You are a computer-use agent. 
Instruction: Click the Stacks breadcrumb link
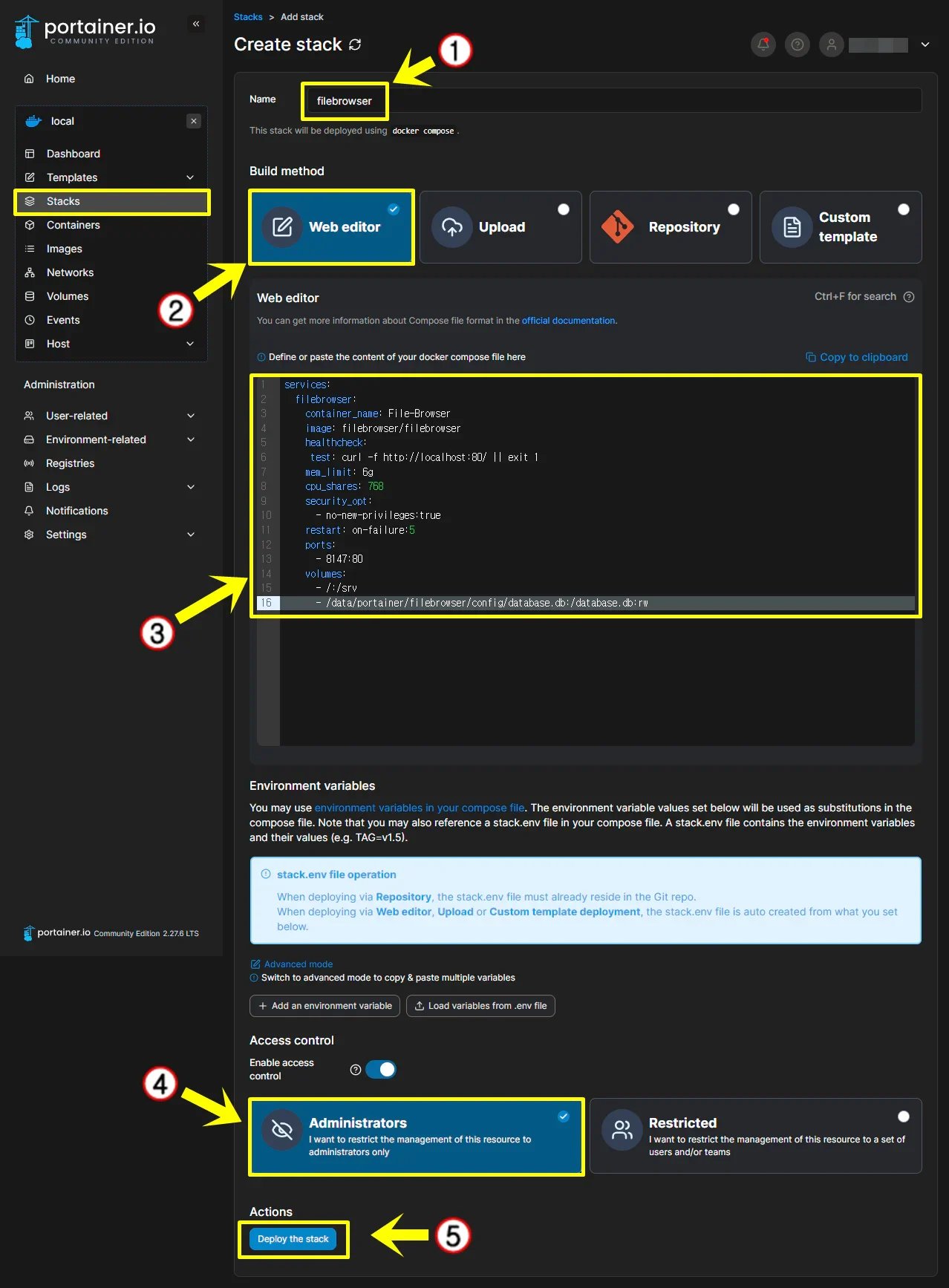click(248, 17)
